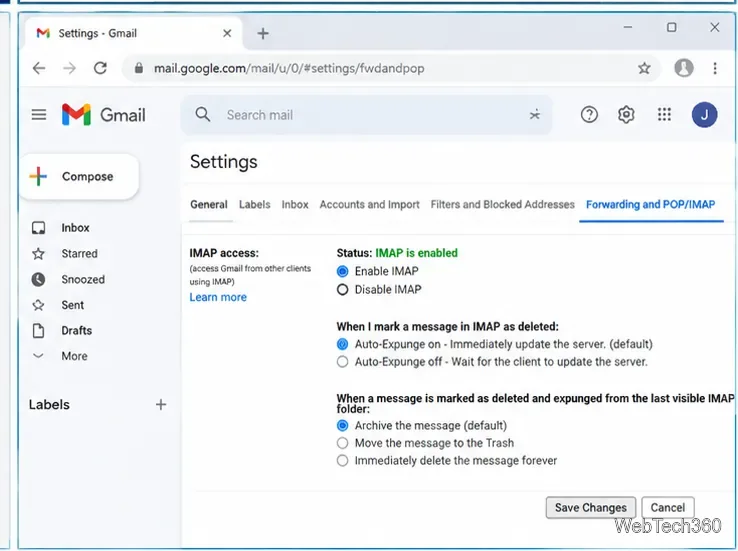Open Chrome profile icon
Screen dimensions: 738x551
683,68
